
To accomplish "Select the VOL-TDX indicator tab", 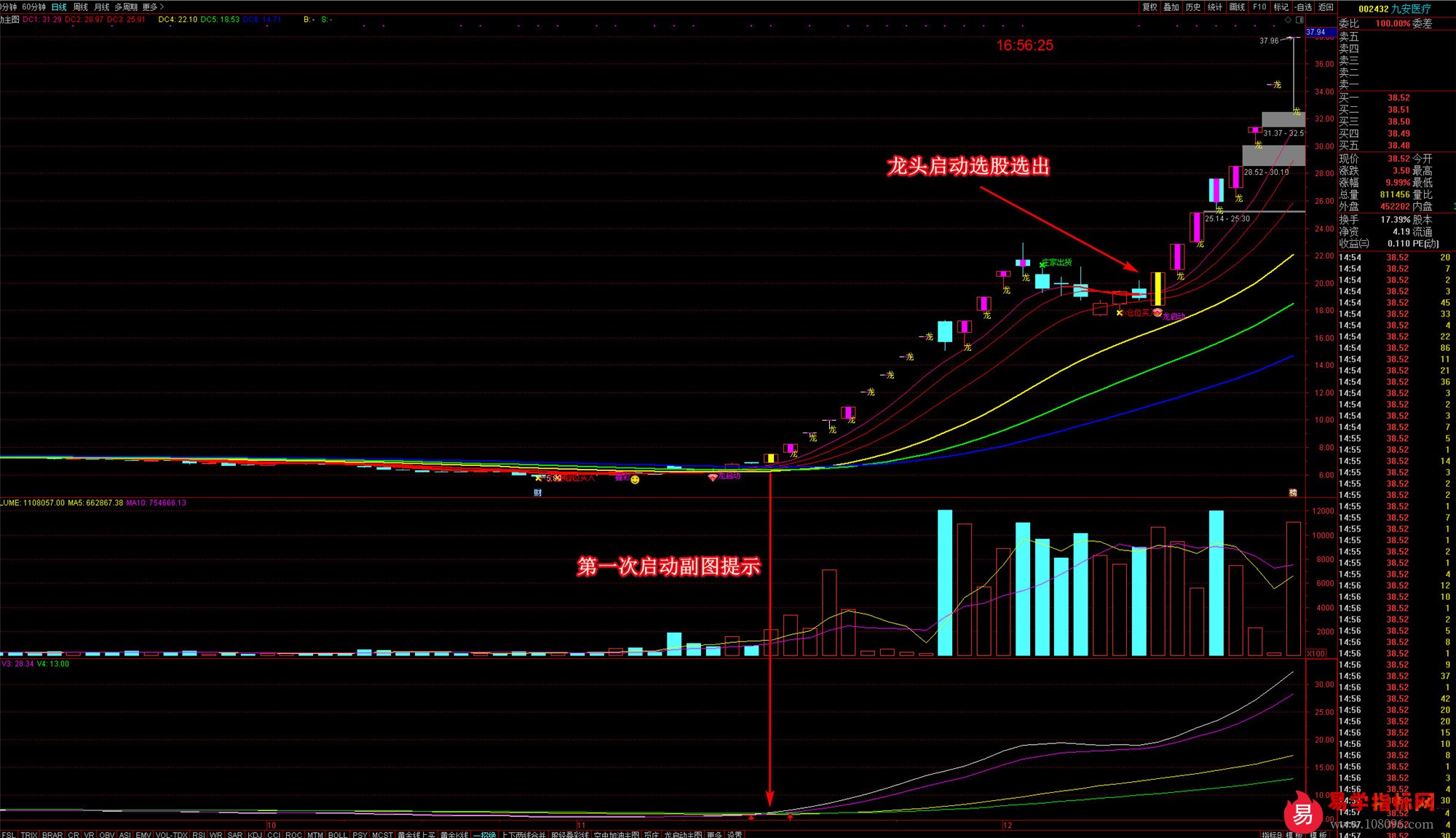I will coord(172,834).
